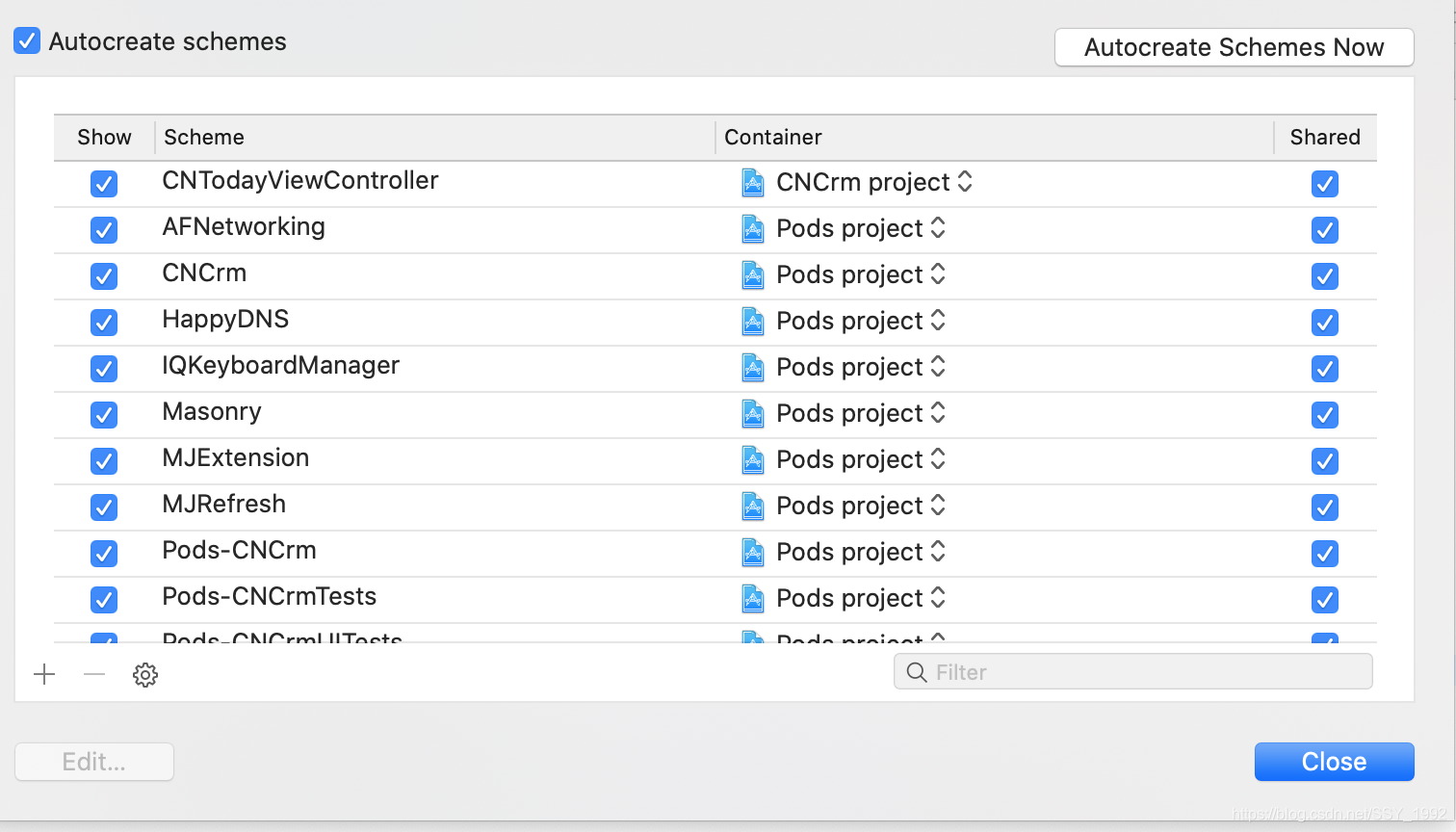Click the Show column header
Image resolution: width=1456 pixels, height=832 pixels.
(104, 137)
